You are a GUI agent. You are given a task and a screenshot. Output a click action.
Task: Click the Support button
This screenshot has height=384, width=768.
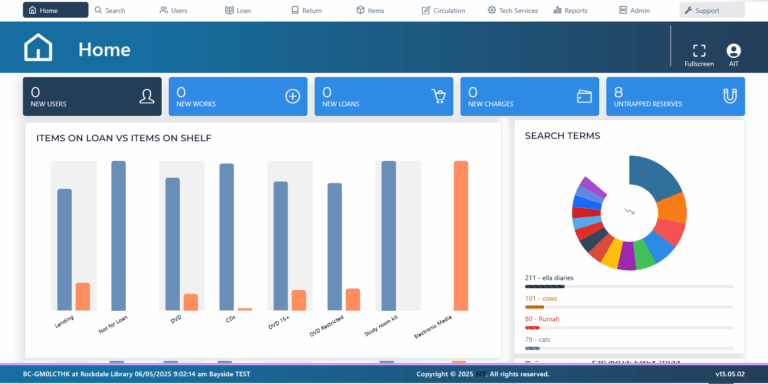click(712, 10)
